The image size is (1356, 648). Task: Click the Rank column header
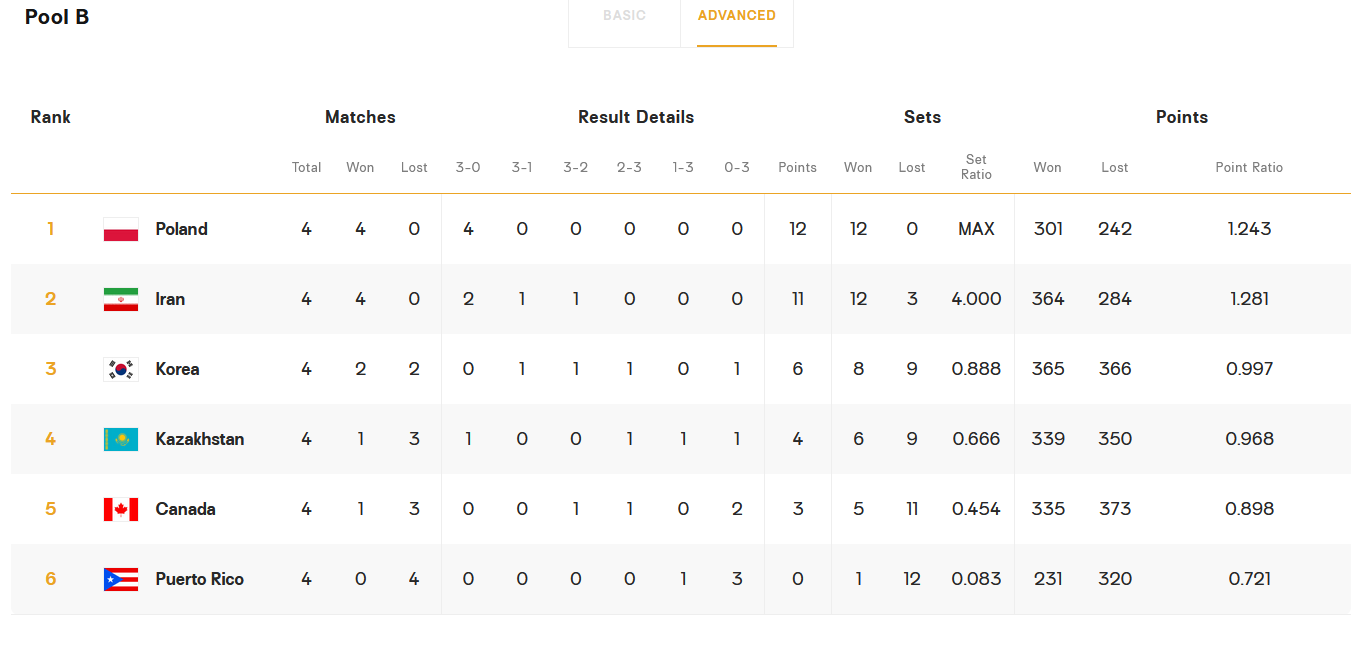[x=51, y=117]
